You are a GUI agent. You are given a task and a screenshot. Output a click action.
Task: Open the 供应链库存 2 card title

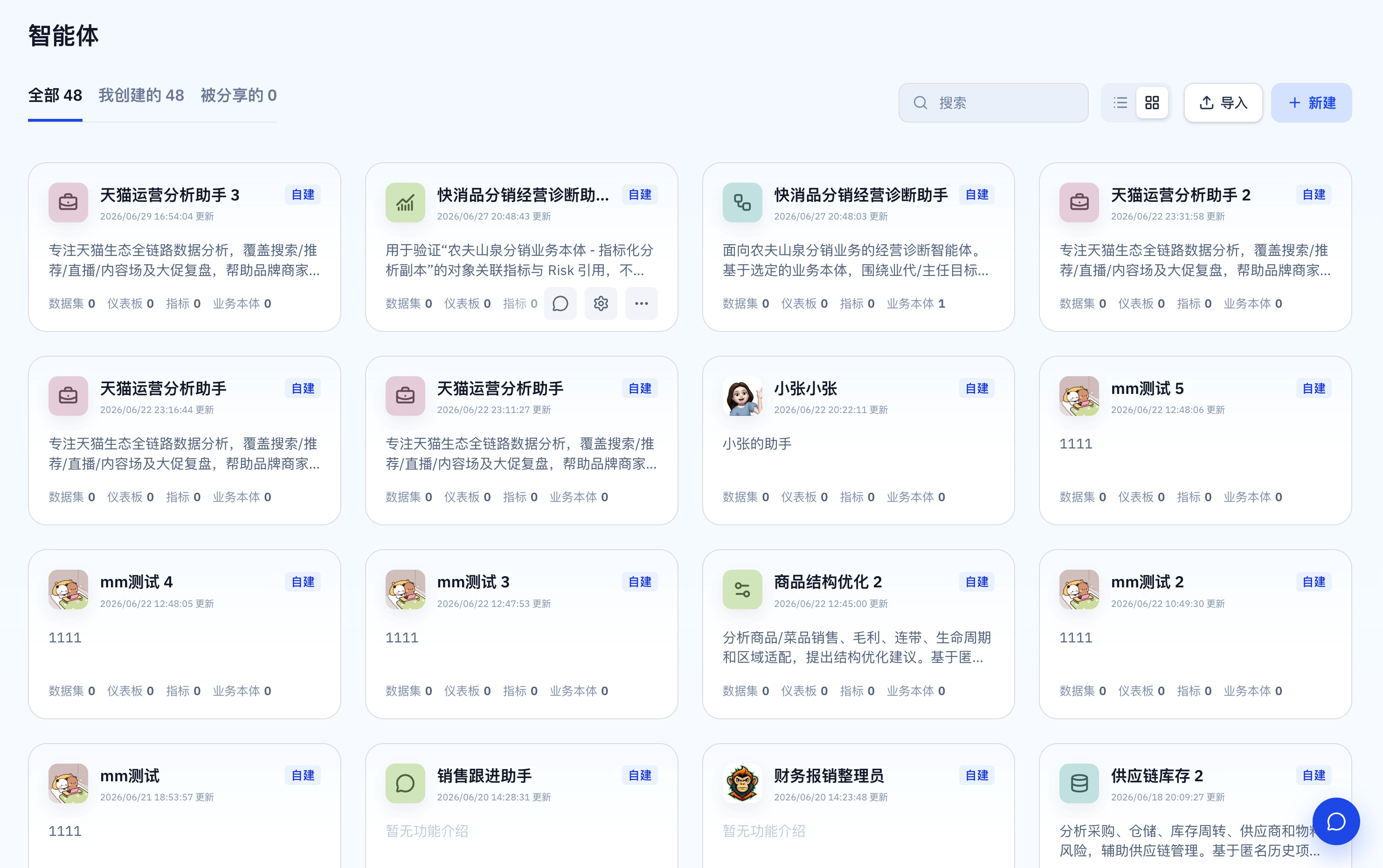(1157, 776)
